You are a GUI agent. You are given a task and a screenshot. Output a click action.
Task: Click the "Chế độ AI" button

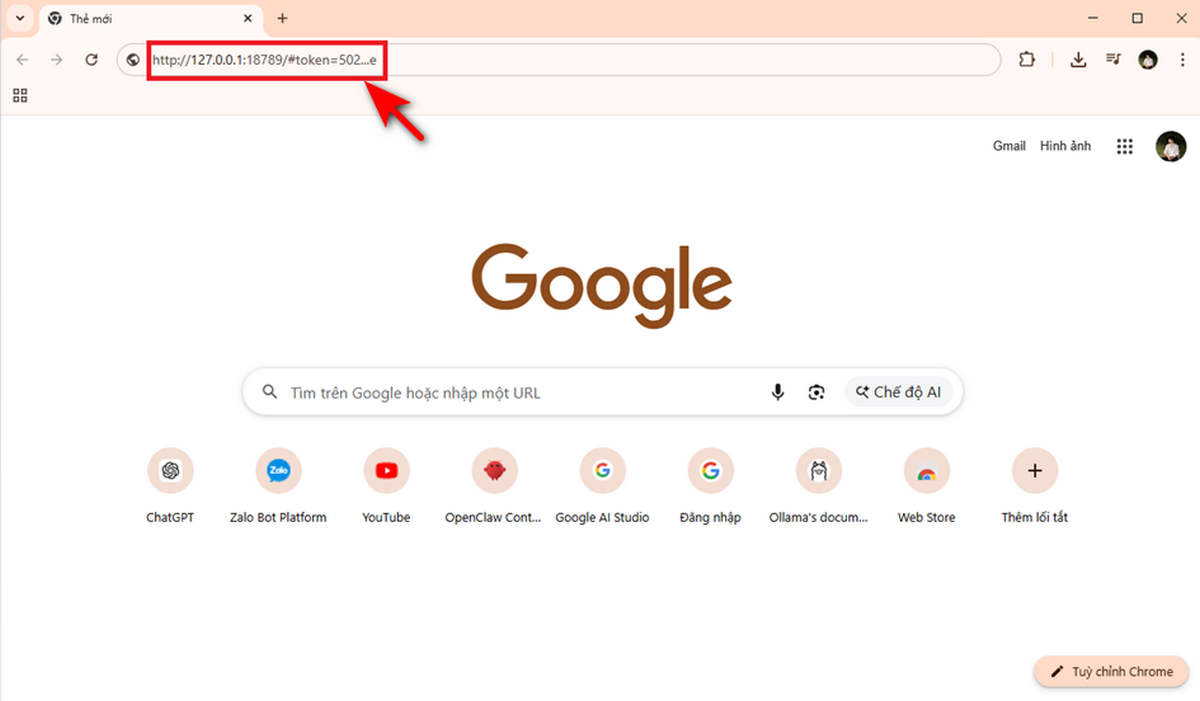point(898,393)
